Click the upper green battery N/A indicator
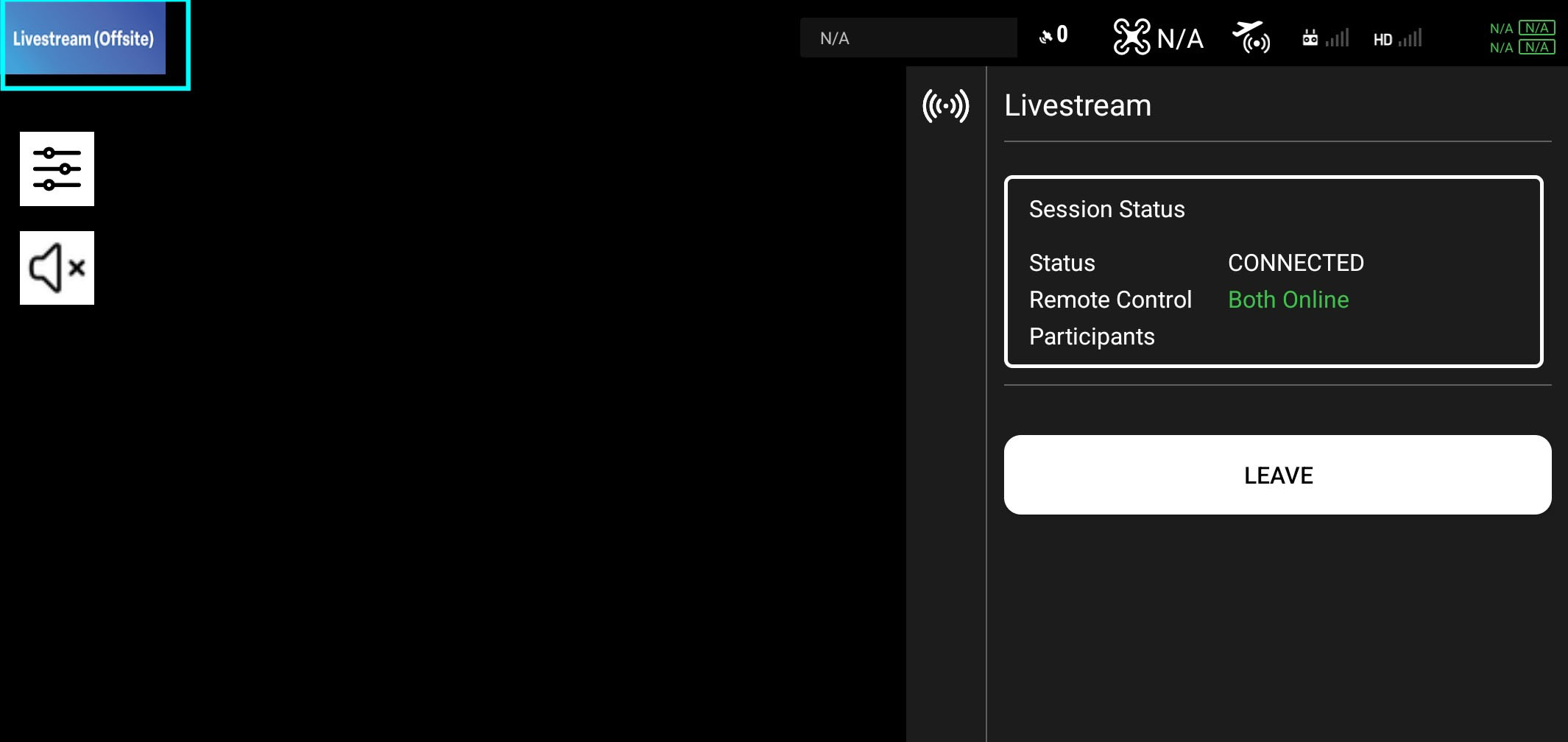The image size is (1568, 742). click(1522, 28)
